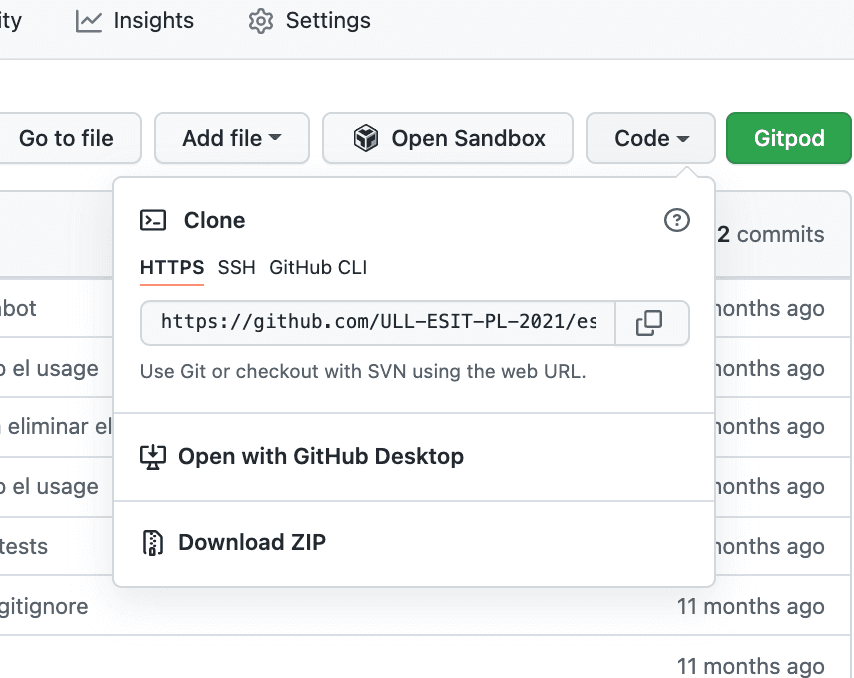Open the commits history link
The width and height of the screenshot is (854, 678).
tap(770, 234)
